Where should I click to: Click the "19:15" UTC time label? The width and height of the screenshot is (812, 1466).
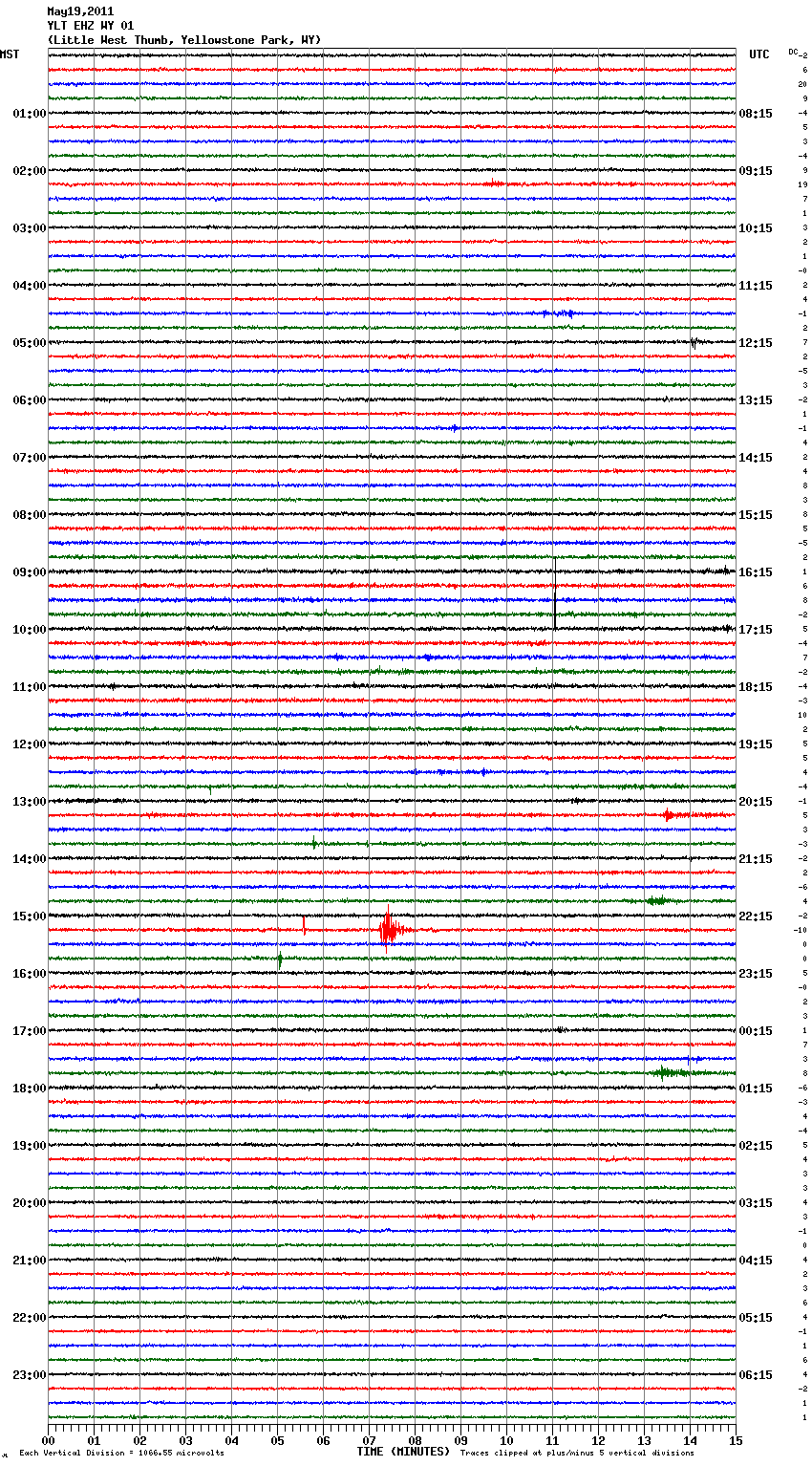click(x=756, y=744)
